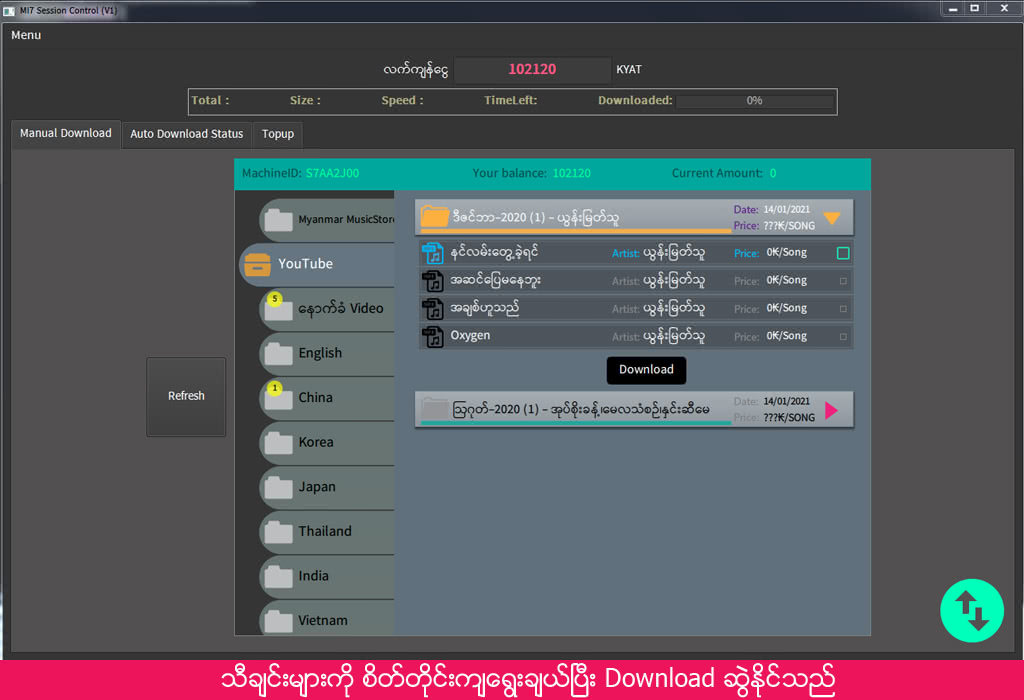The width and height of the screenshot is (1024, 700).
Task: Tick the checkbox for the first song
Action: tap(843, 253)
